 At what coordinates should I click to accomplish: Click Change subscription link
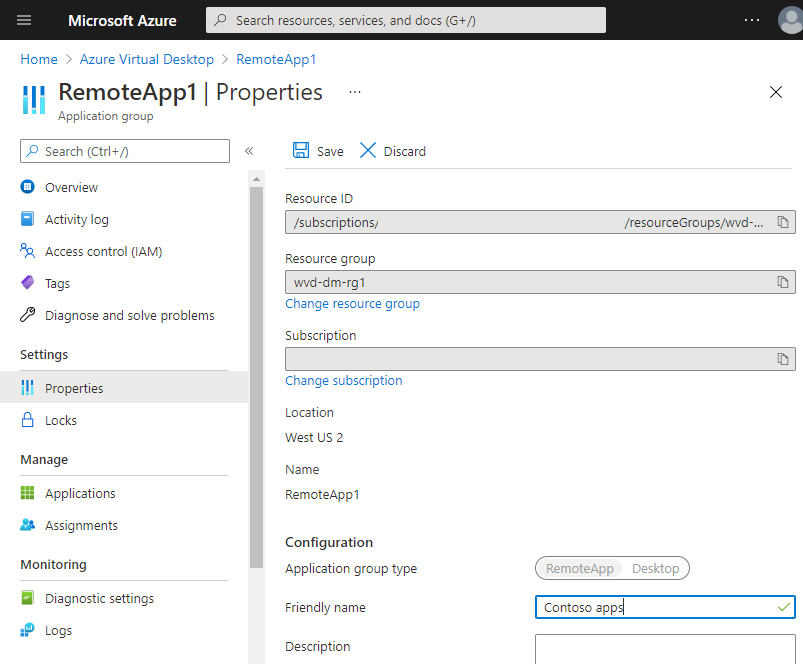point(344,380)
